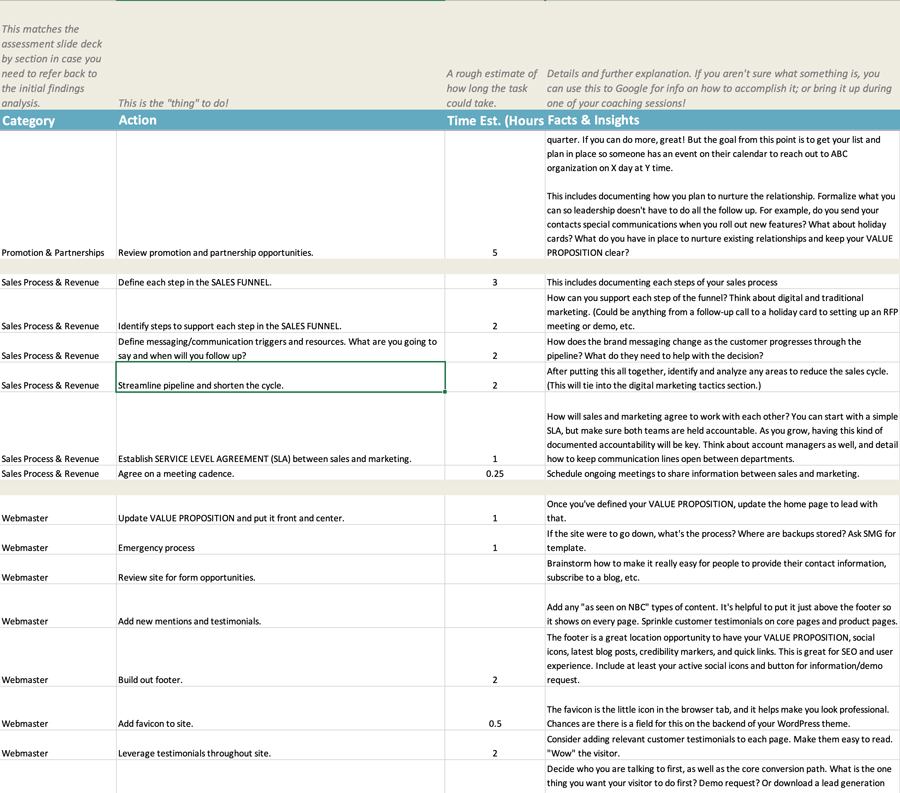Select 'The favicon is the little icon' insight
This screenshot has width=900, height=793.
[722, 709]
